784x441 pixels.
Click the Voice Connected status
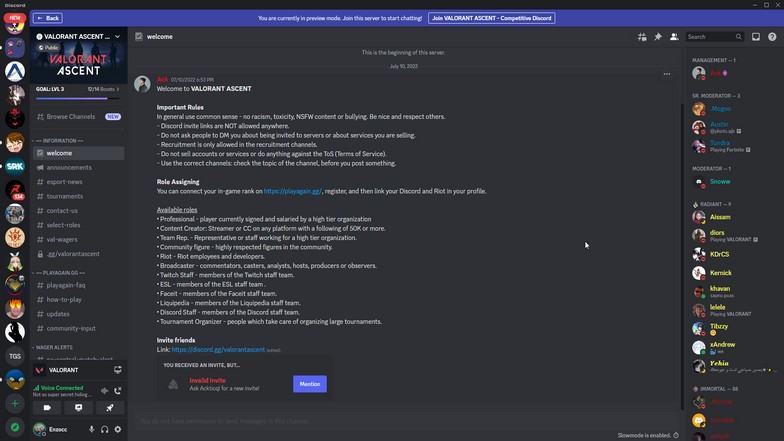[62, 388]
